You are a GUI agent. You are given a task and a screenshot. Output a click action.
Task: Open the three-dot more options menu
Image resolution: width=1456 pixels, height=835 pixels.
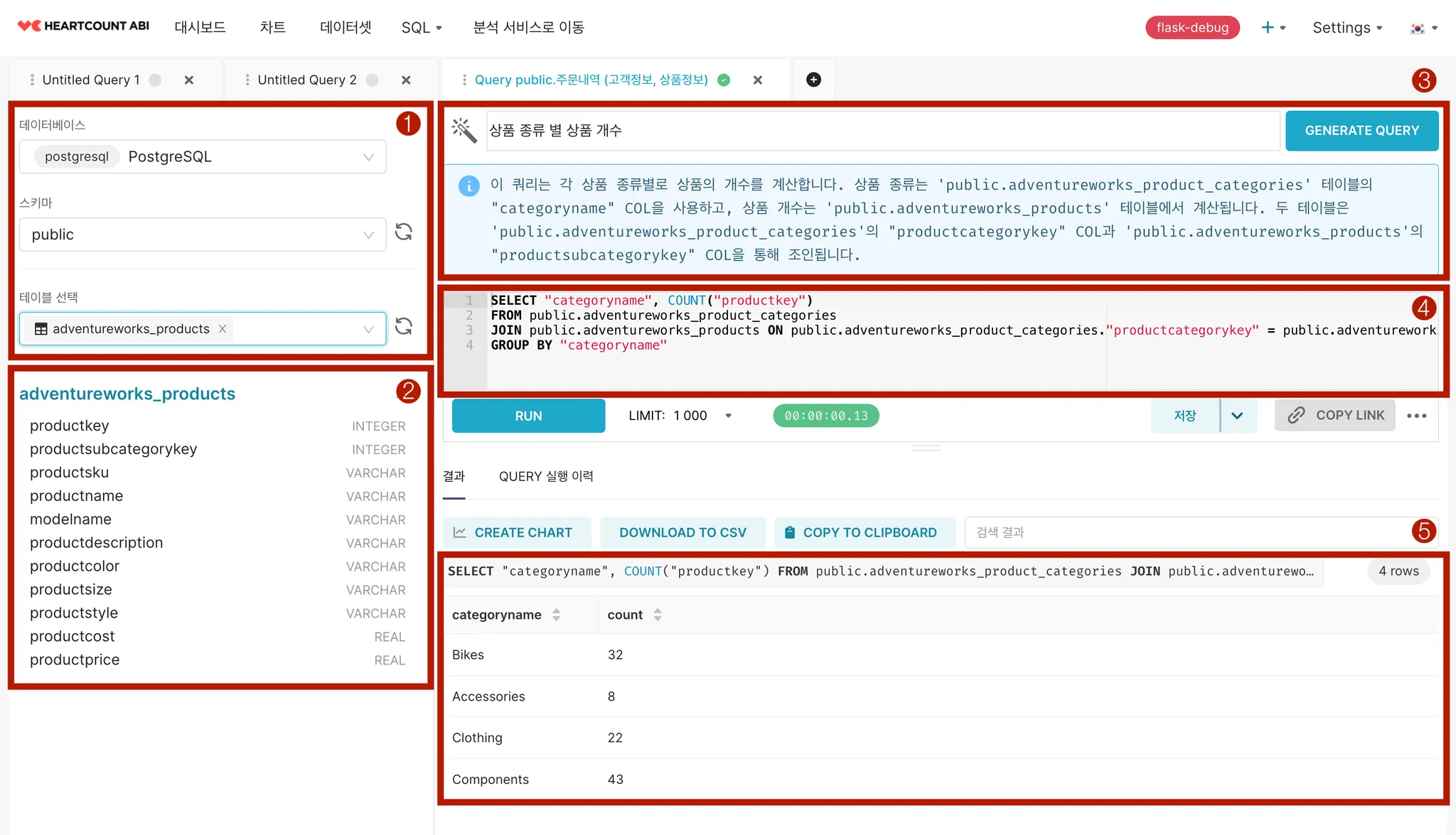tap(1416, 416)
